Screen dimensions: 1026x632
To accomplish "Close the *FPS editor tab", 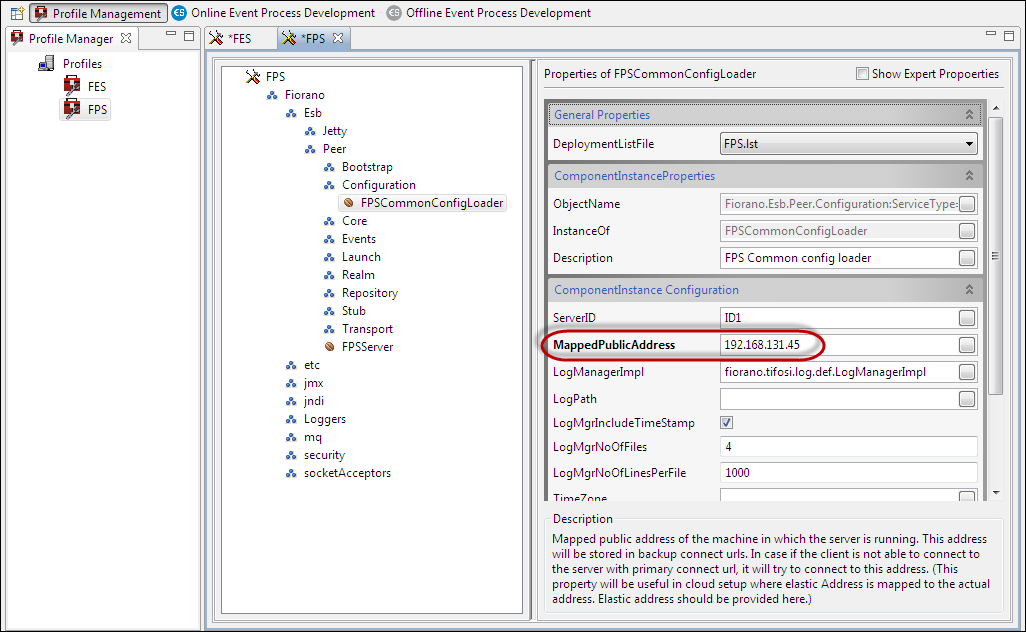I will [338, 38].
